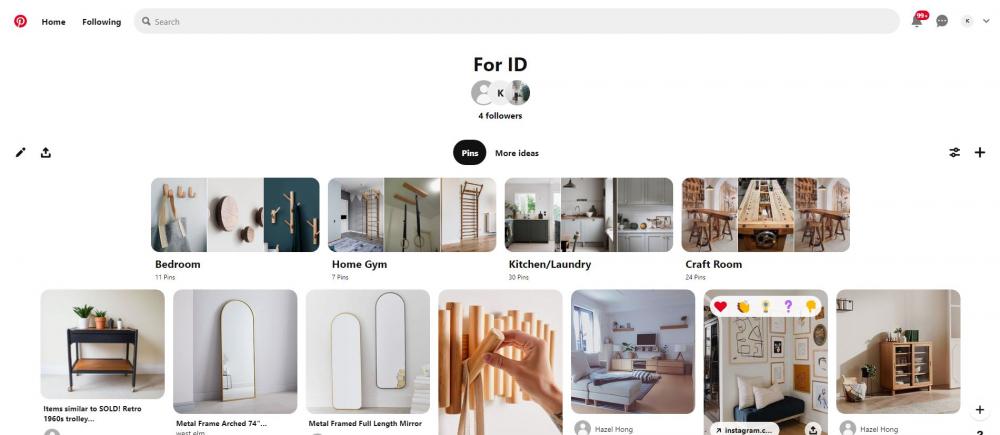
Task: Switch to the More ideas tab
Action: click(x=517, y=153)
